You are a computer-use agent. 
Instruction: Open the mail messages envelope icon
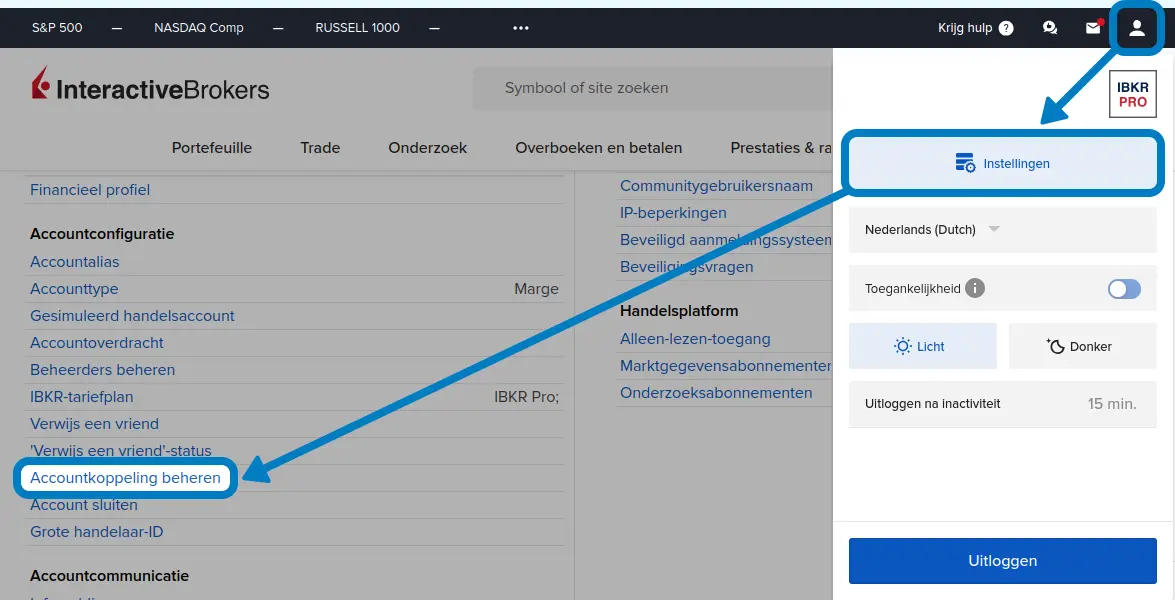[1093, 28]
